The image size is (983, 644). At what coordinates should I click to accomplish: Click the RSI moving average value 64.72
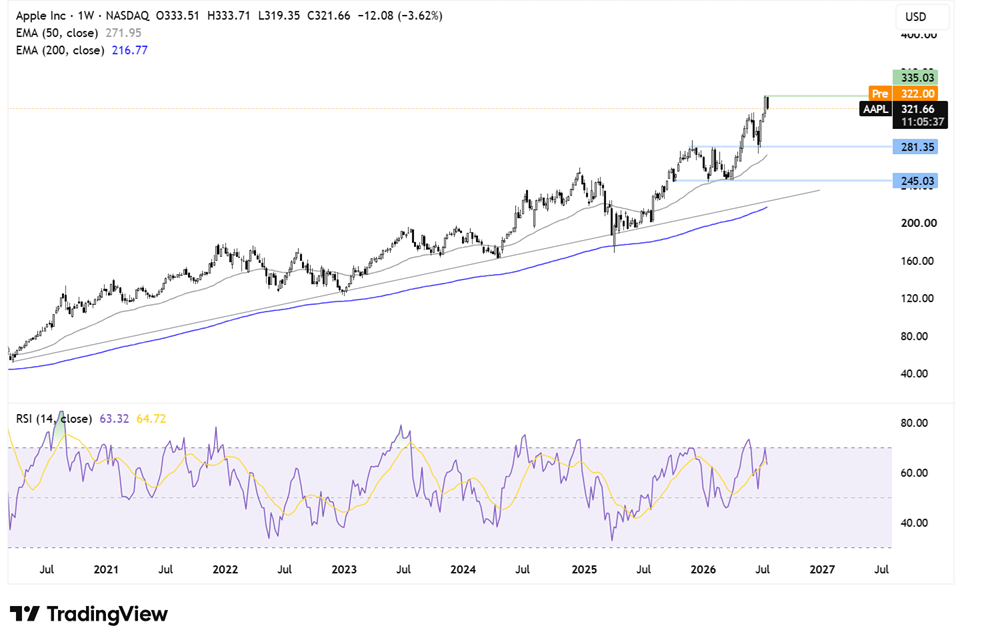tap(151, 418)
